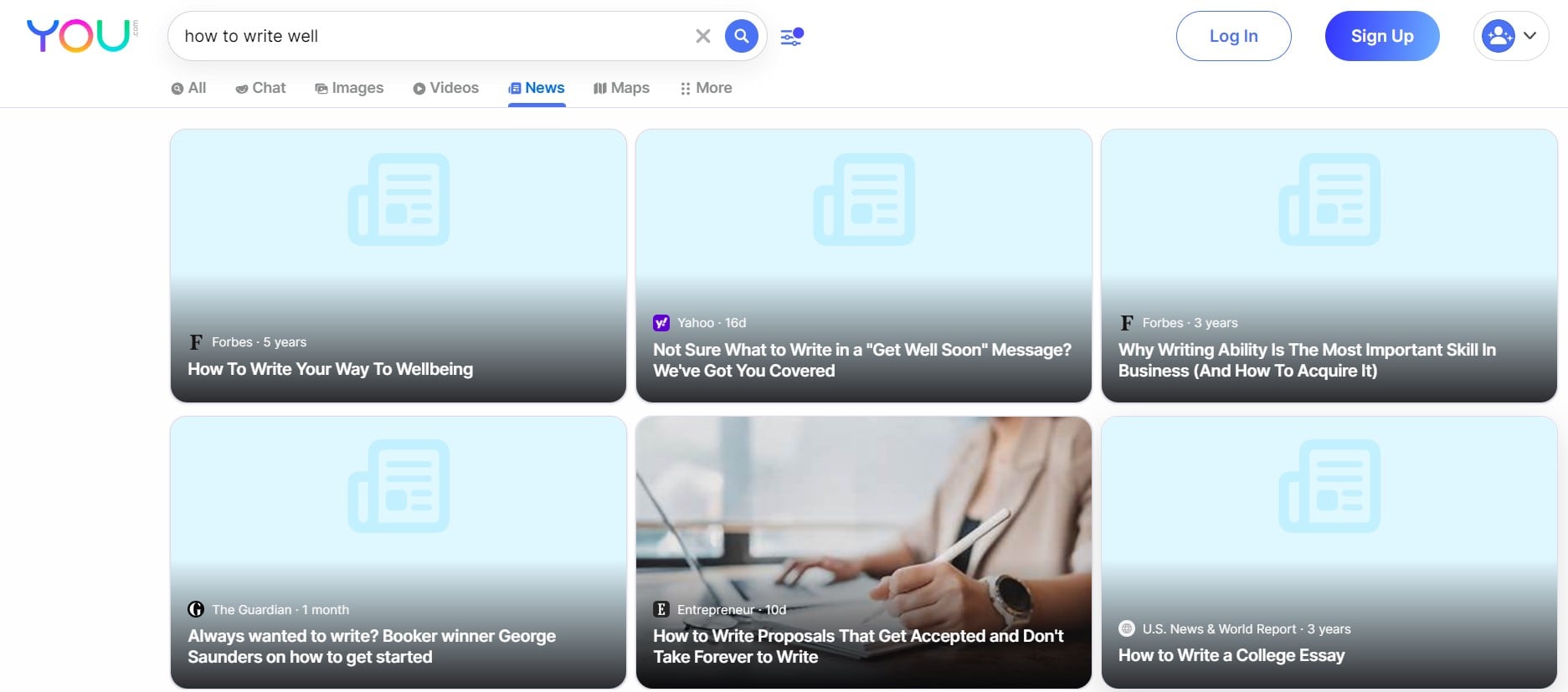Click the Sign Up button

tap(1381, 36)
